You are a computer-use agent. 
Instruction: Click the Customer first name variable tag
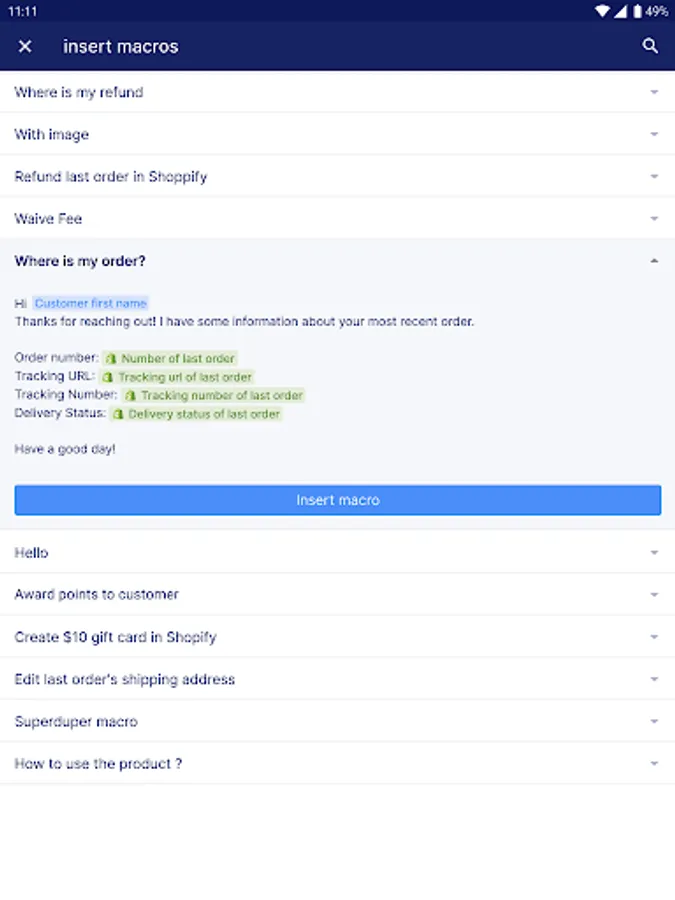coord(90,303)
